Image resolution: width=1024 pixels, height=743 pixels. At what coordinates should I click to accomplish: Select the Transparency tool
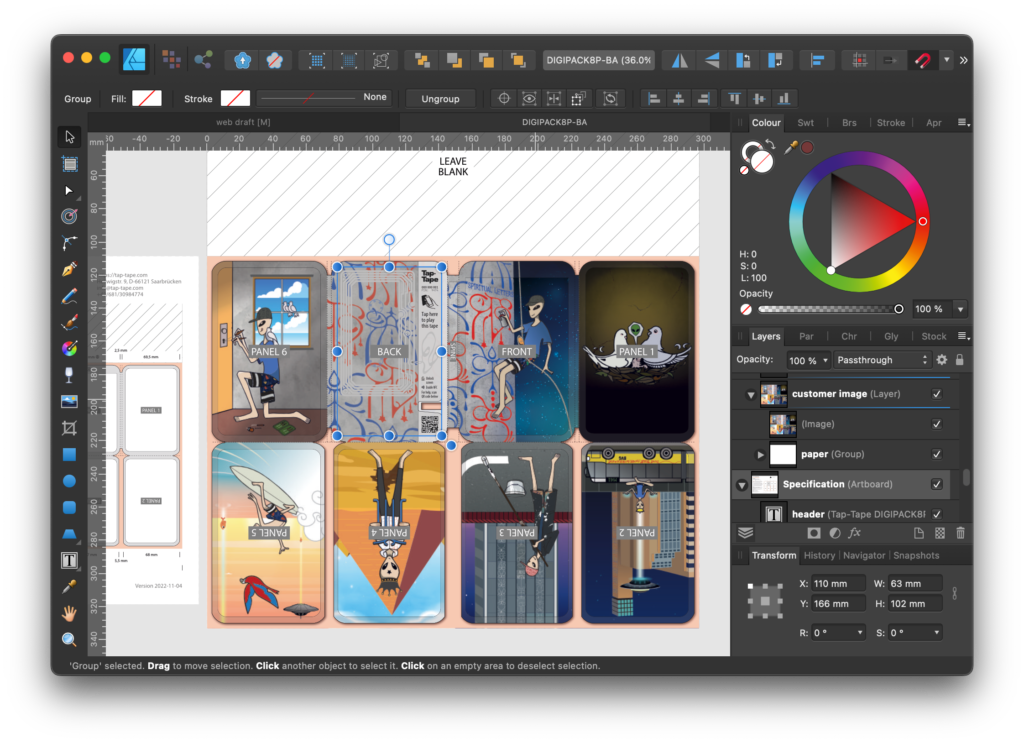pos(69,375)
